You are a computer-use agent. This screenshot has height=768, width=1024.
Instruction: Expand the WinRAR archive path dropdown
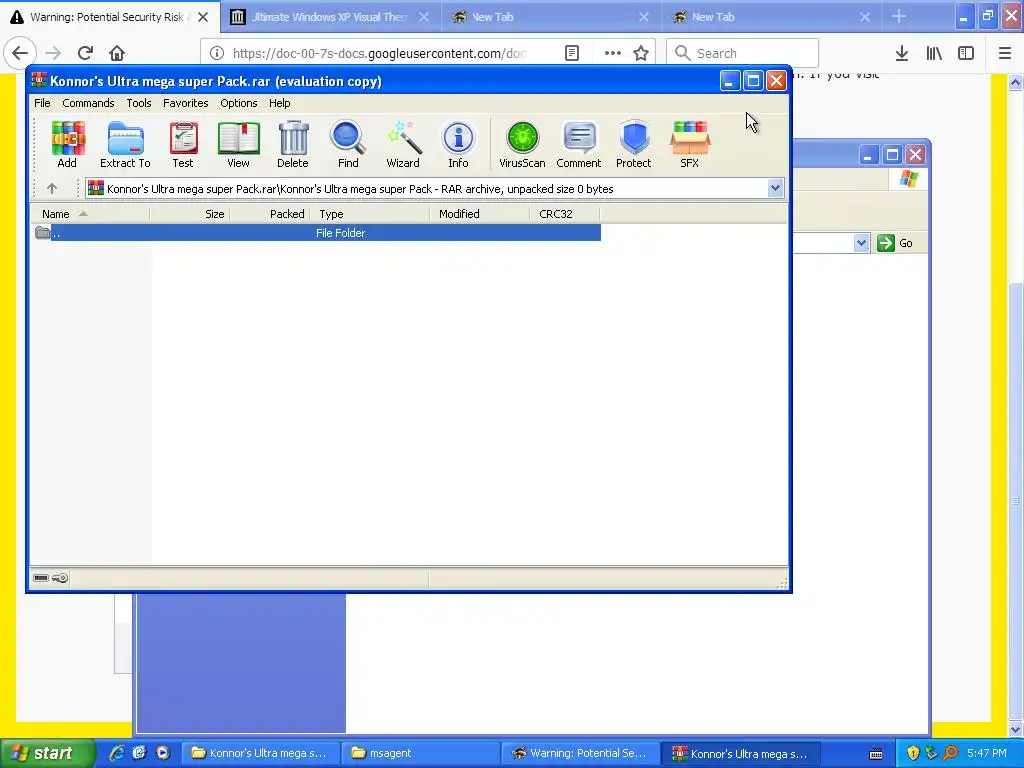coord(775,189)
